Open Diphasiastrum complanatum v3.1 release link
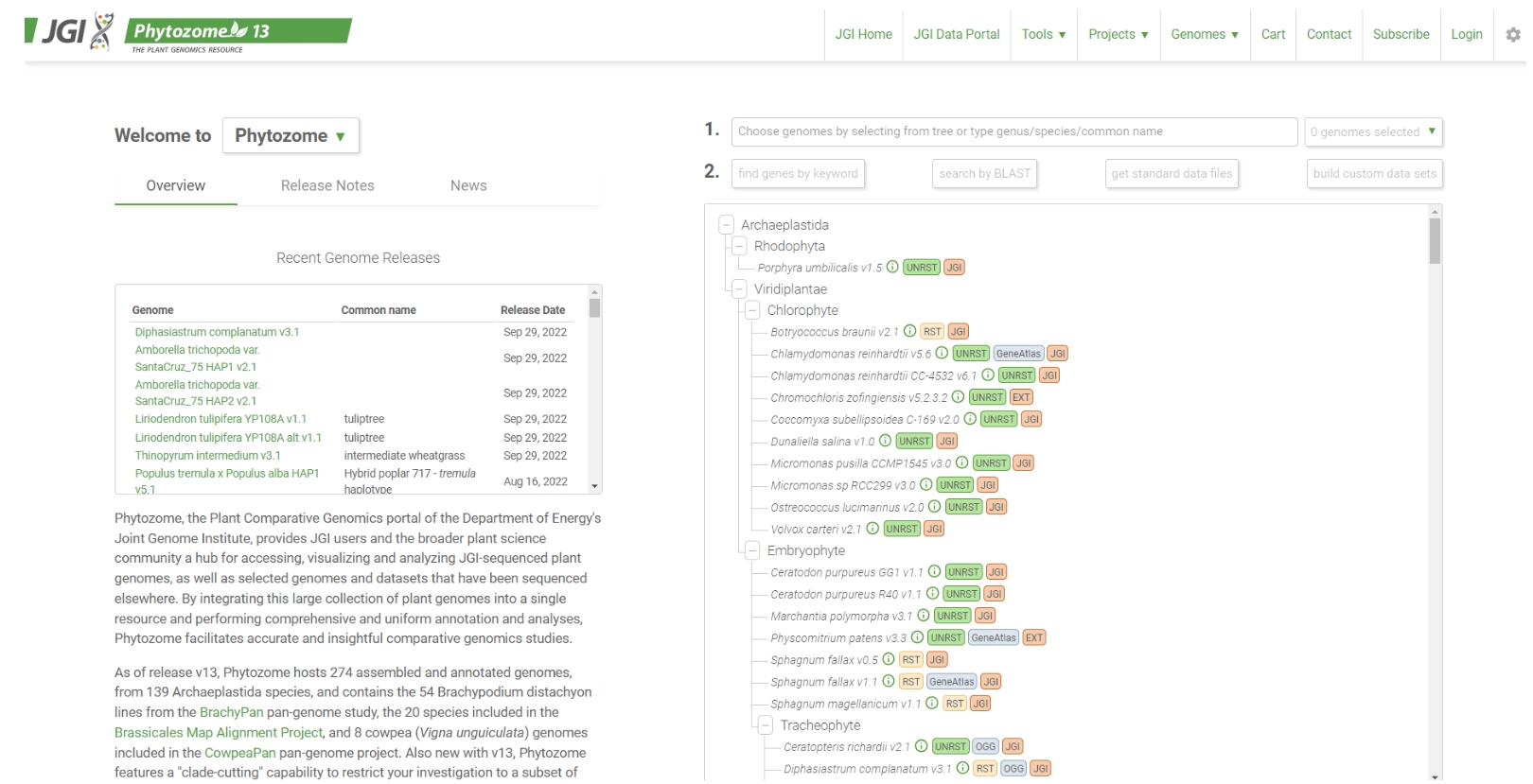Viewport: 1533px width, 784px height. tap(217, 332)
